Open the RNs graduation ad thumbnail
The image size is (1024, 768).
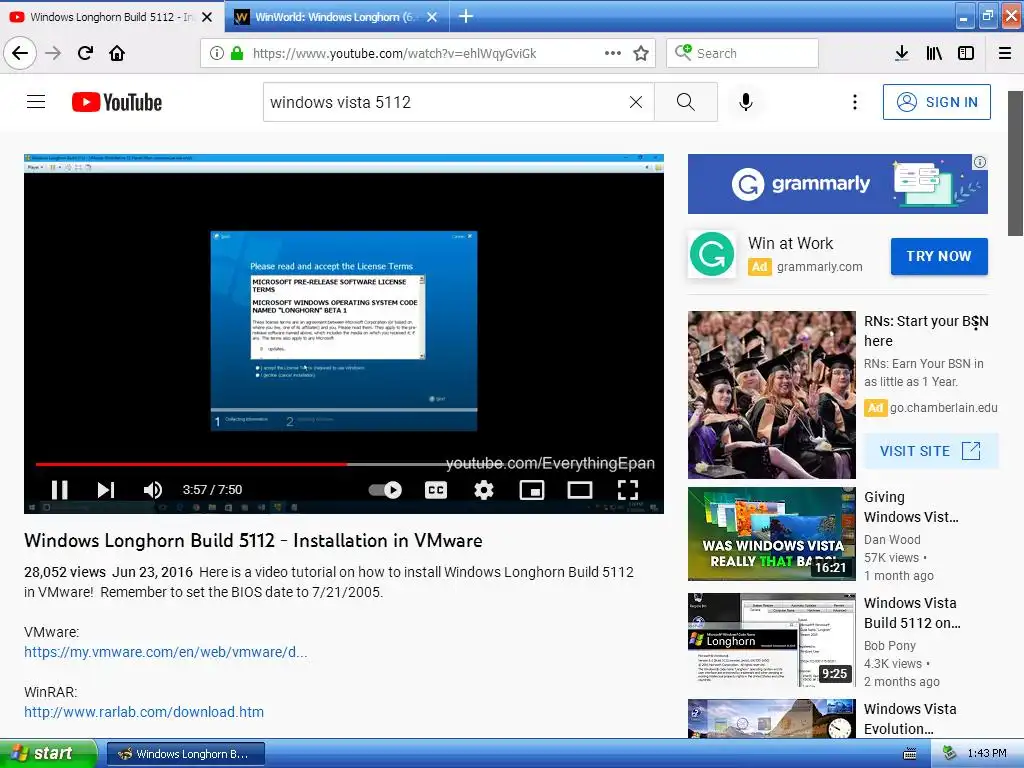tap(771, 394)
